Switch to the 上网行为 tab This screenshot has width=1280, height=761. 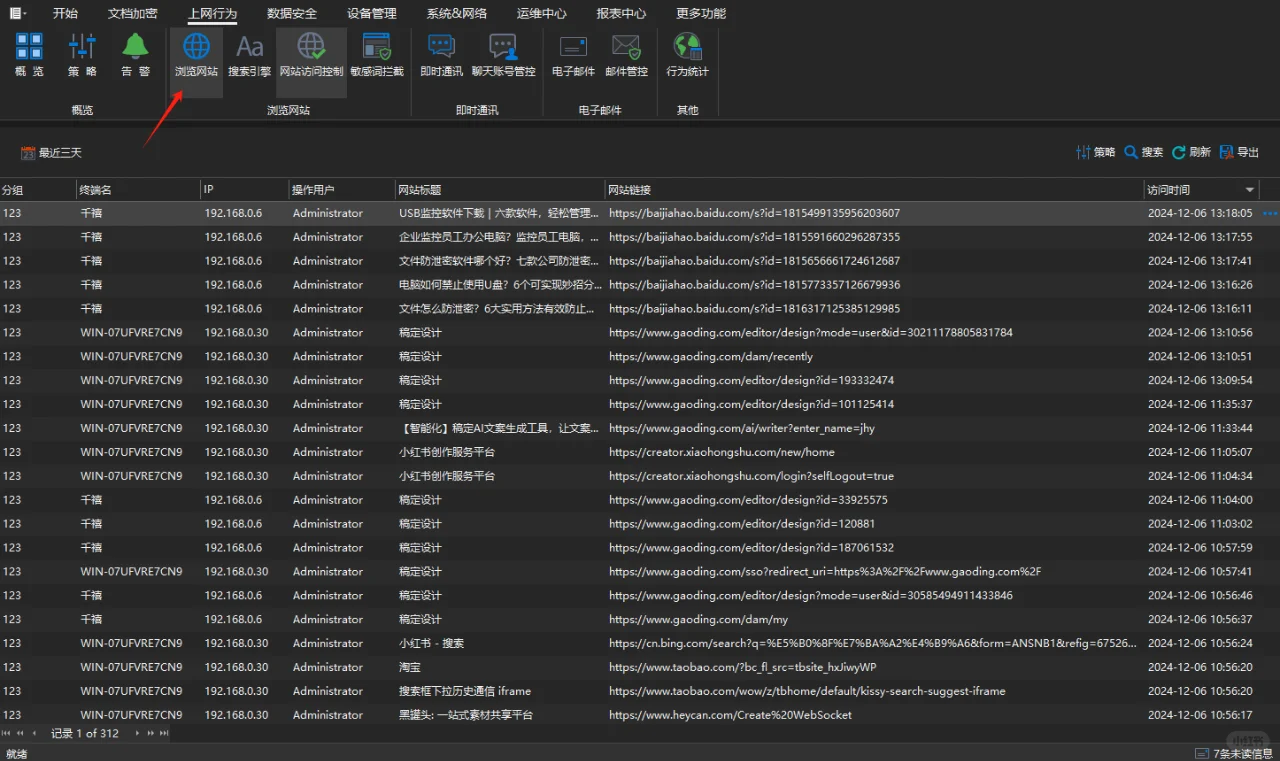pyautogui.click(x=212, y=13)
